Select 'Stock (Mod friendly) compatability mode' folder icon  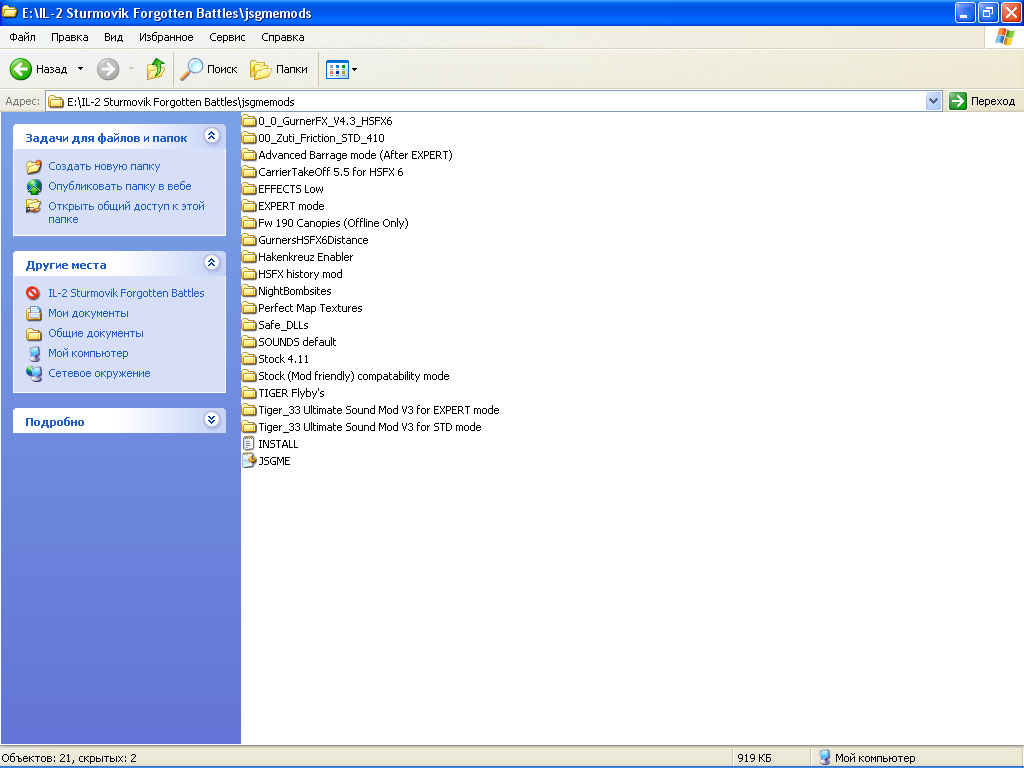249,376
